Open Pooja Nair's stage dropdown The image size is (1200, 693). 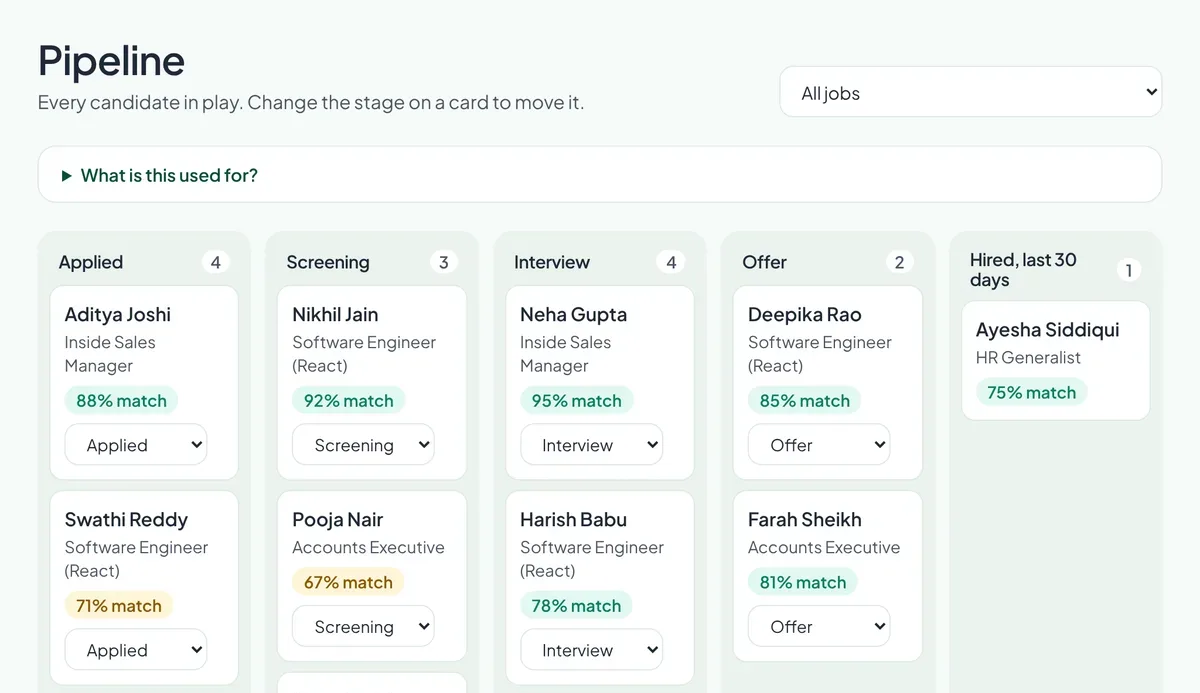[363, 627]
